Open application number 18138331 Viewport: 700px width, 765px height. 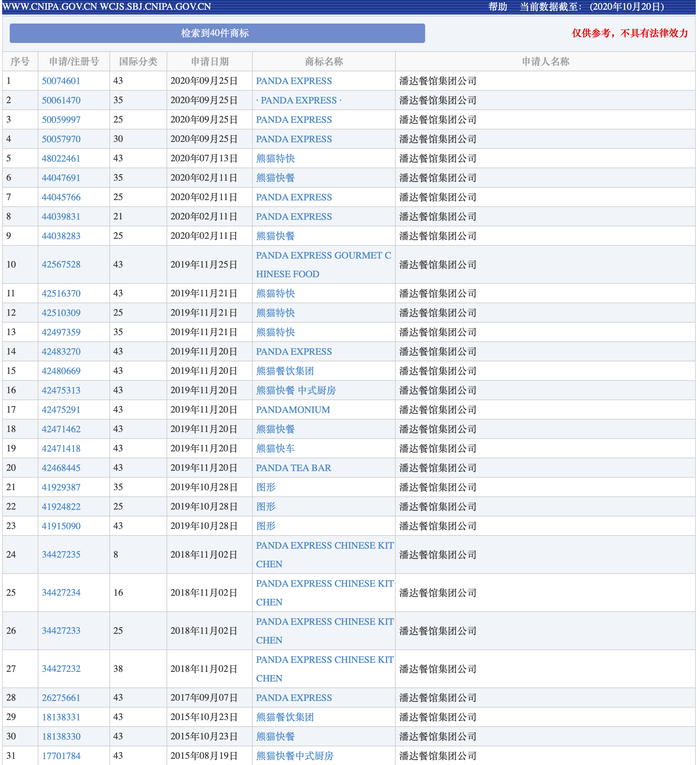[x=61, y=717]
